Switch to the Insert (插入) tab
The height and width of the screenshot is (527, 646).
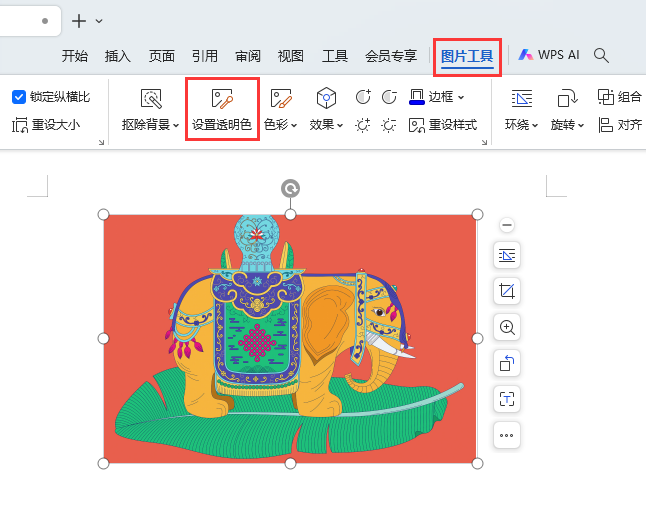[118, 56]
